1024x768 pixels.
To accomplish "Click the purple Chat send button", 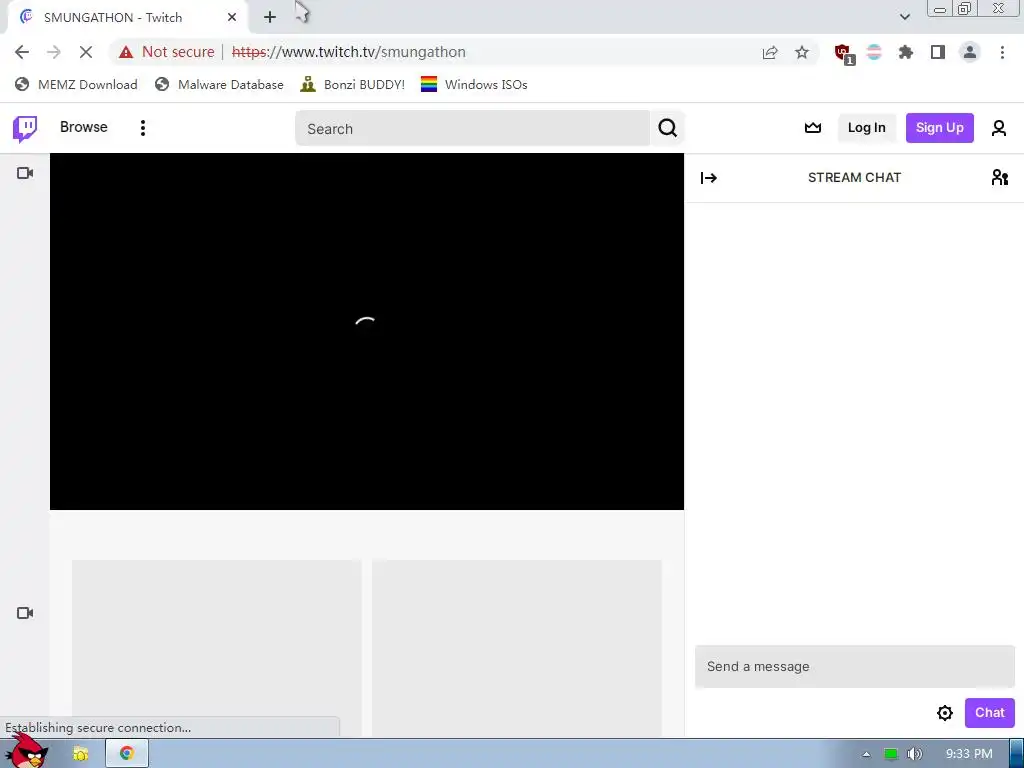I will [x=989, y=712].
